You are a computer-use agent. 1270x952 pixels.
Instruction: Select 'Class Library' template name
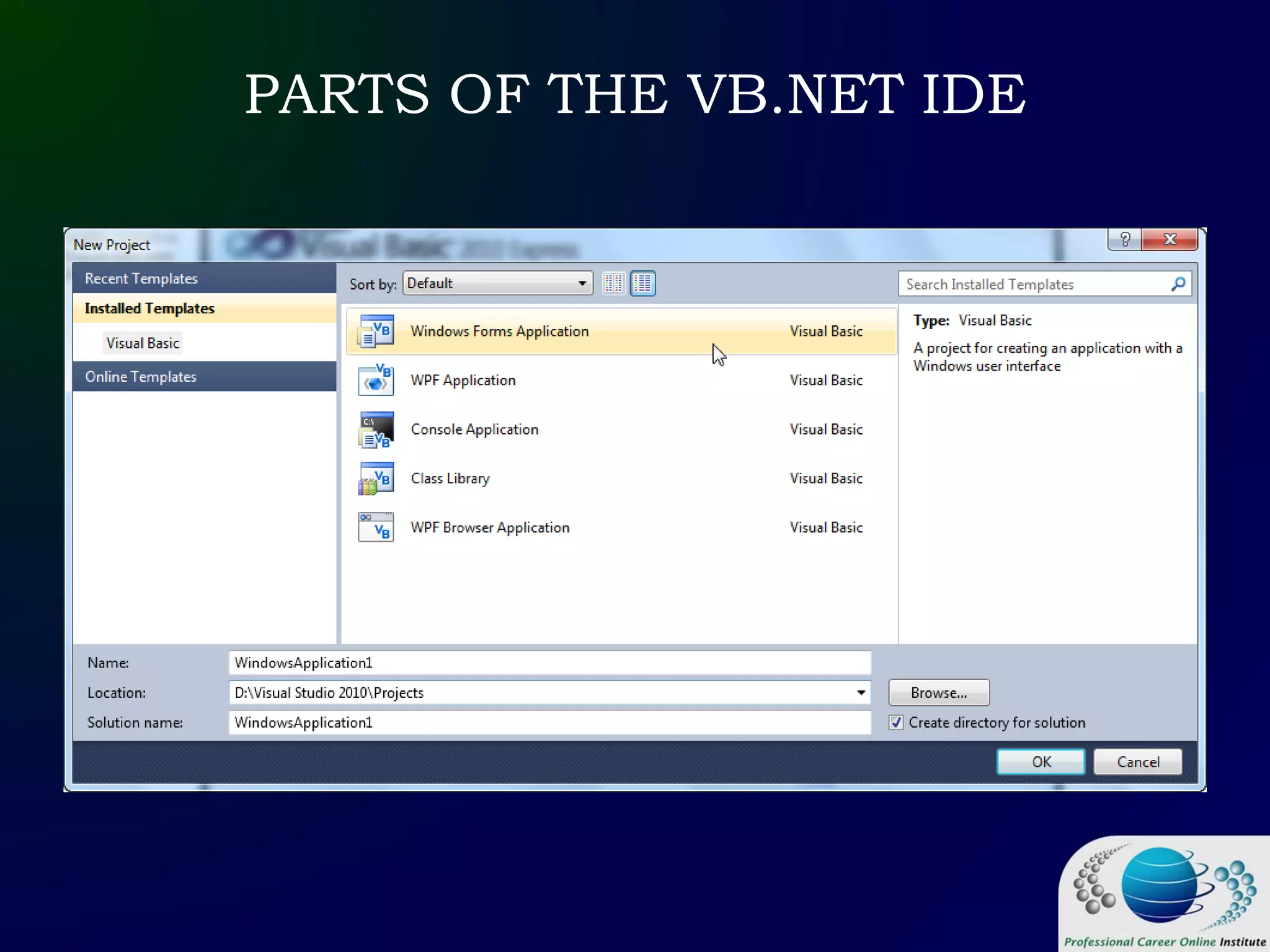[451, 478]
